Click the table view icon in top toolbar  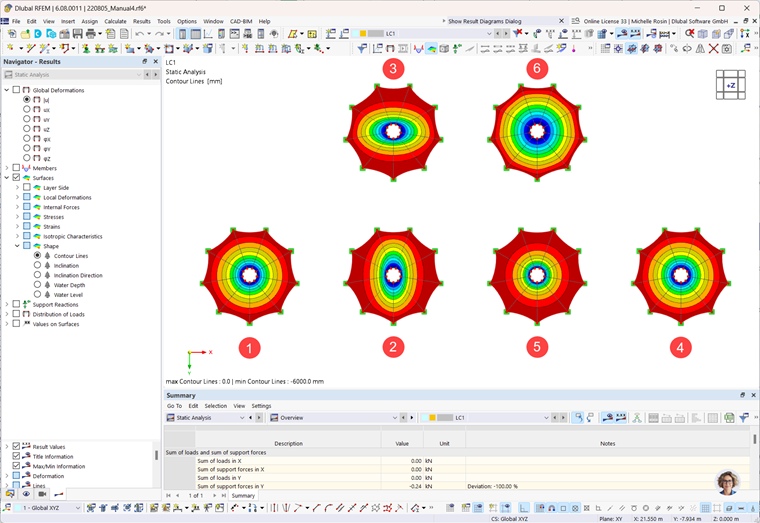(195, 34)
